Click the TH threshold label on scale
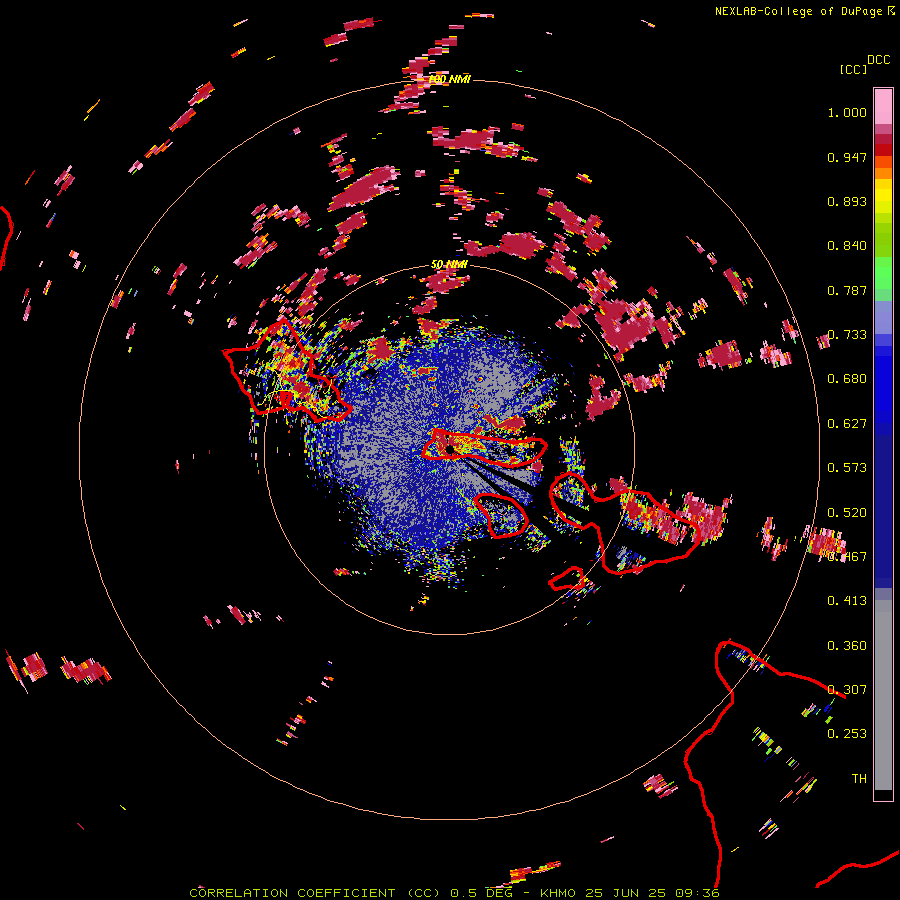 (859, 779)
